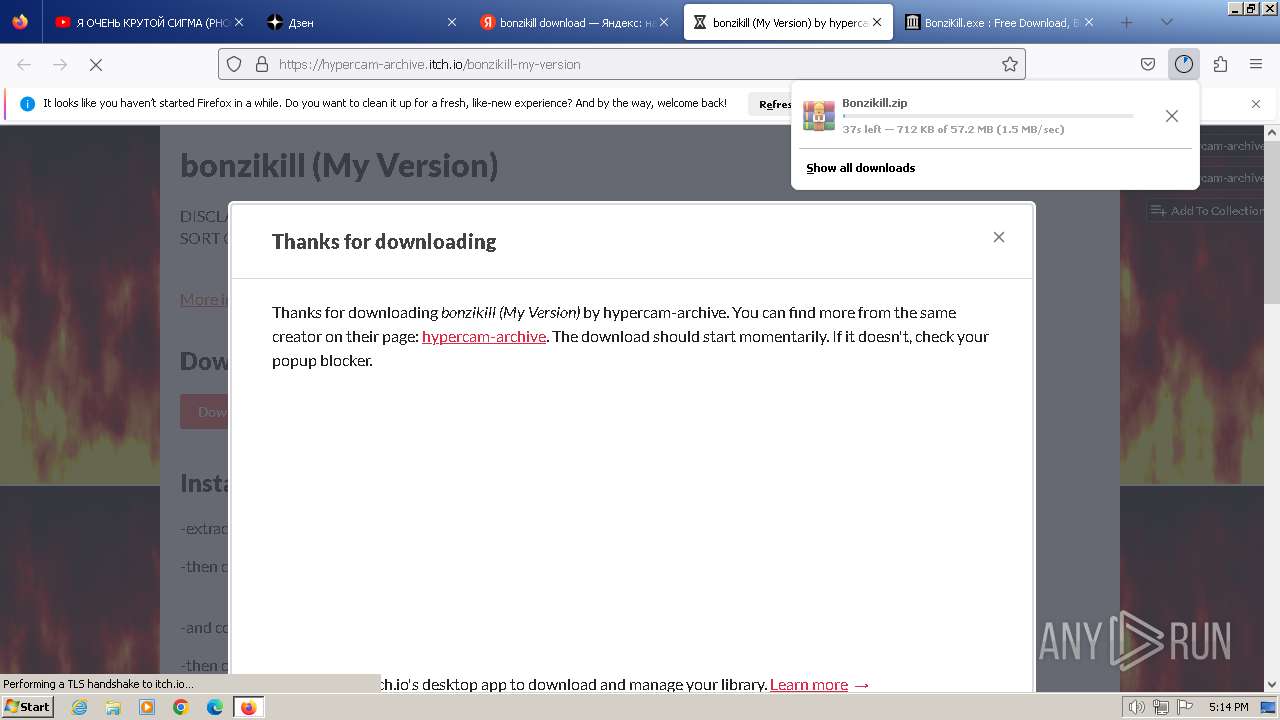This screenshot has width=1280, height=720.
Task: Close the BonziKill.exe archive tab
Action: [x=1088, y=22]
